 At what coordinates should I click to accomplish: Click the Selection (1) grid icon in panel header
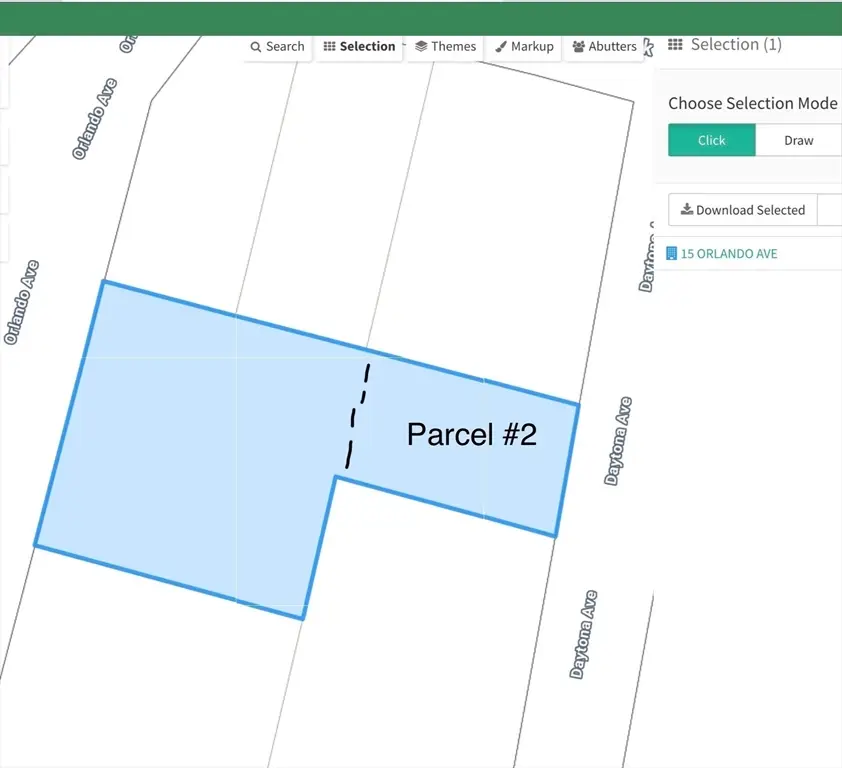click(x=675, y=44)
